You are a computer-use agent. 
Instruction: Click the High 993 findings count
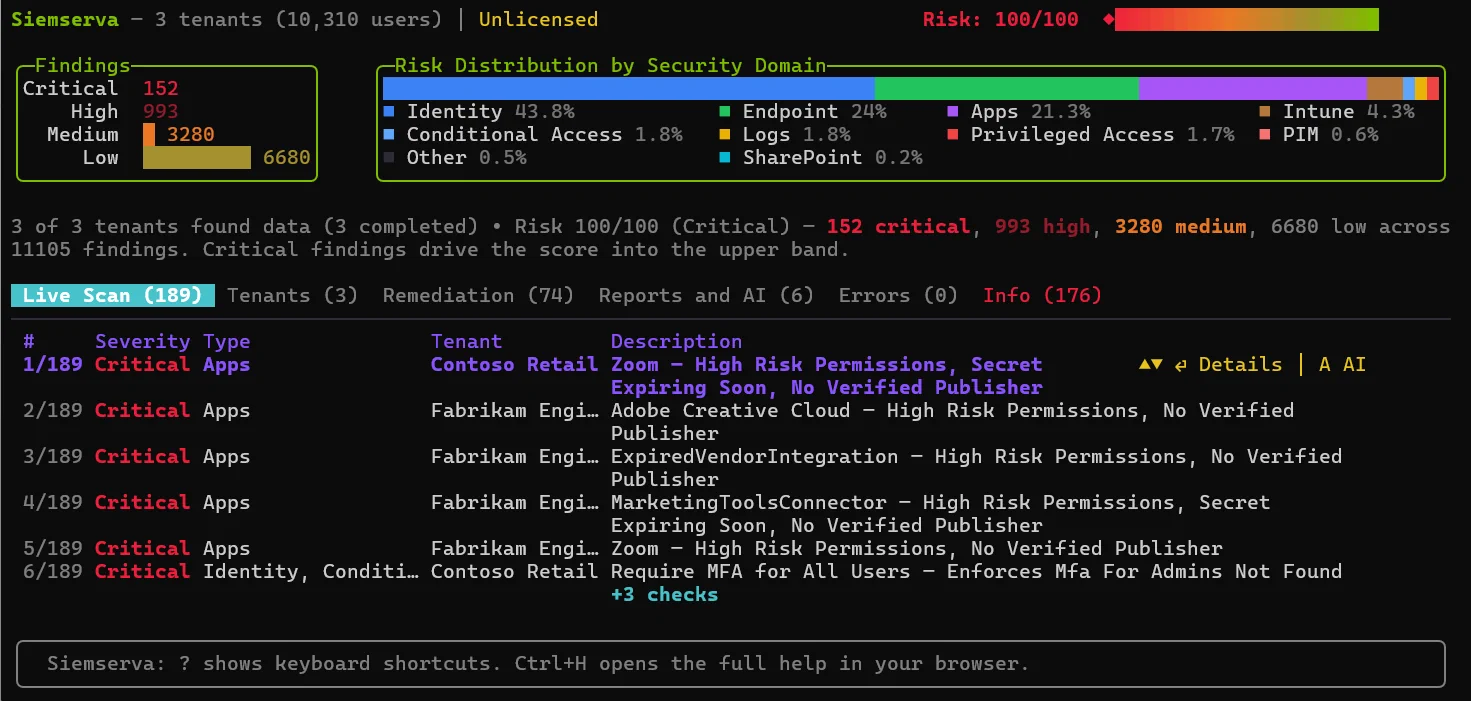coord(160,111)
